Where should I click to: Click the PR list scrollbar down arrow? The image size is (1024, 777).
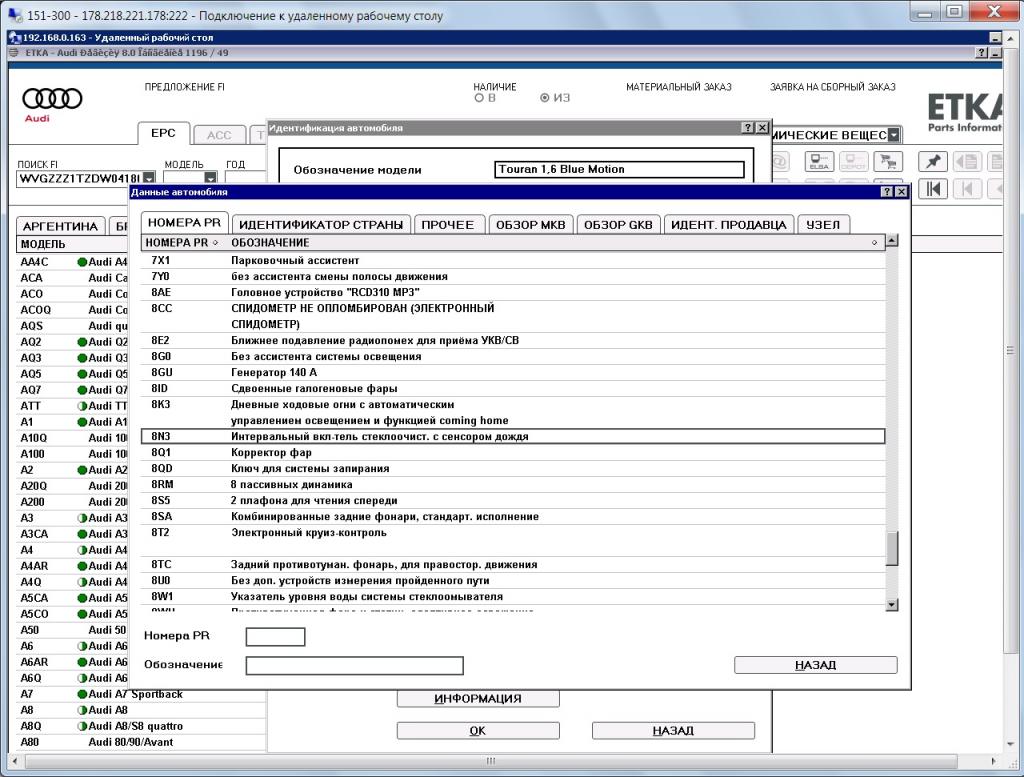[892, 605]
